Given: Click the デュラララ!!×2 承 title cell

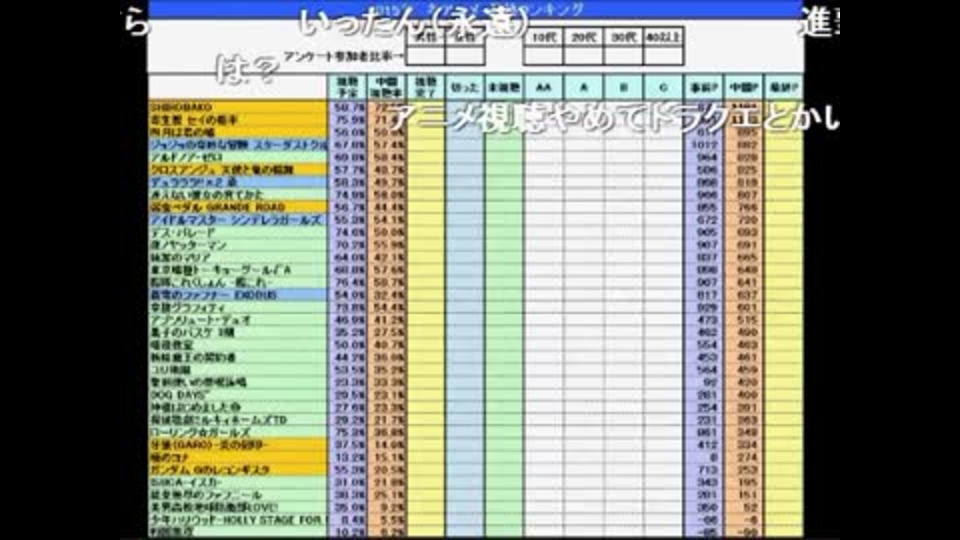Looking at the screenshot, I should (x=238, y=182).
